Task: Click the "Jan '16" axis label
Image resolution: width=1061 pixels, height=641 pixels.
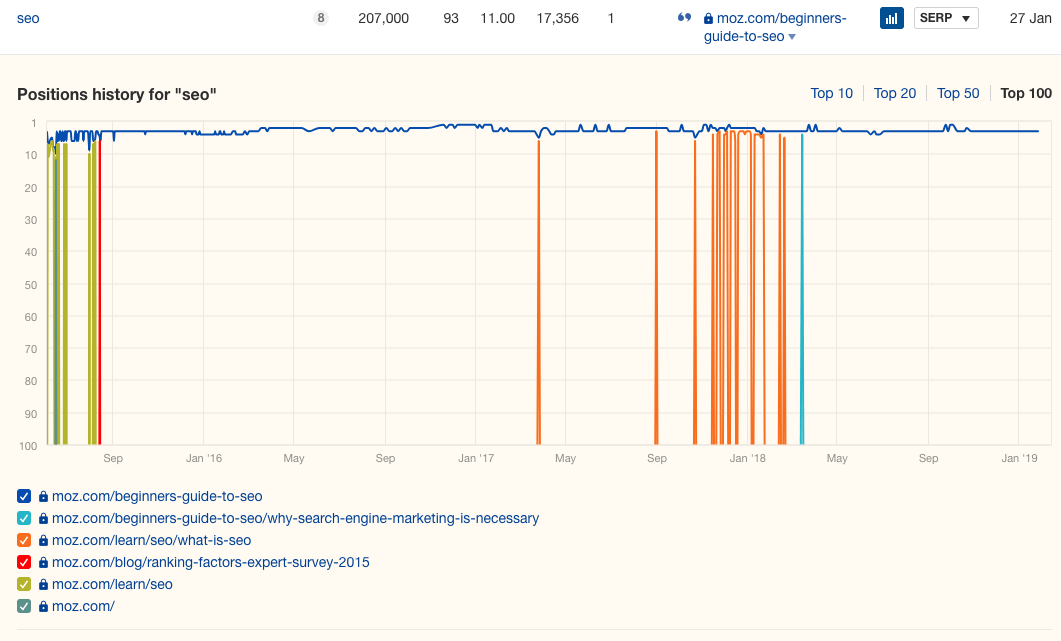Action: click(x=204, y=458)
